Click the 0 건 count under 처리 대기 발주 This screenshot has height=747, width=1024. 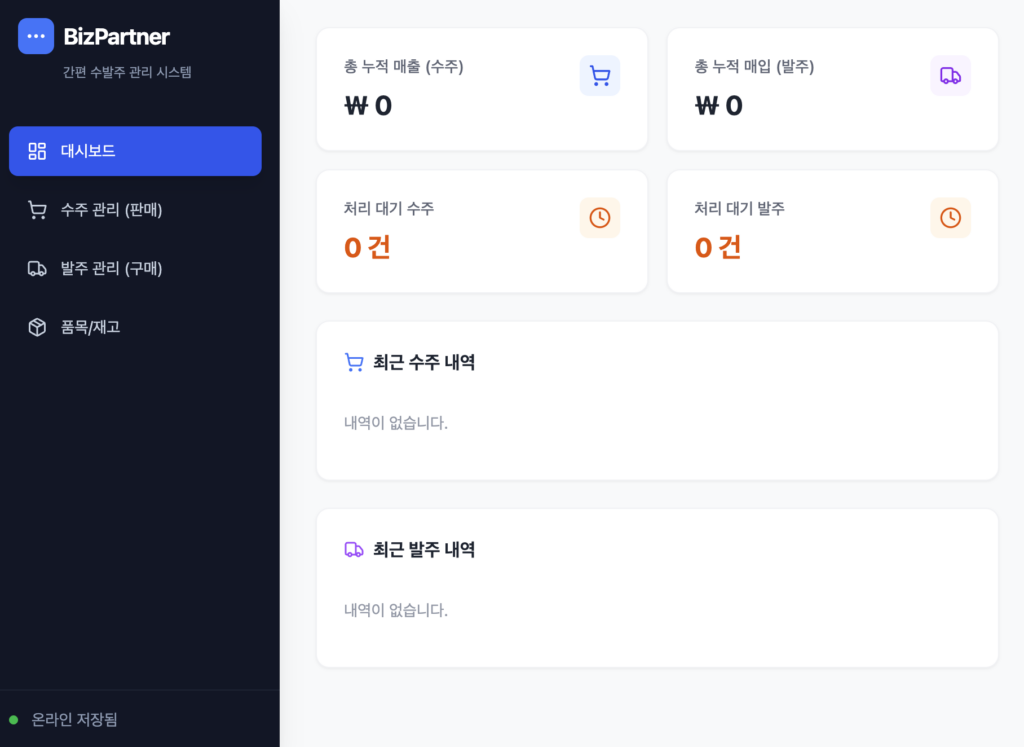(x=718, y=247)
